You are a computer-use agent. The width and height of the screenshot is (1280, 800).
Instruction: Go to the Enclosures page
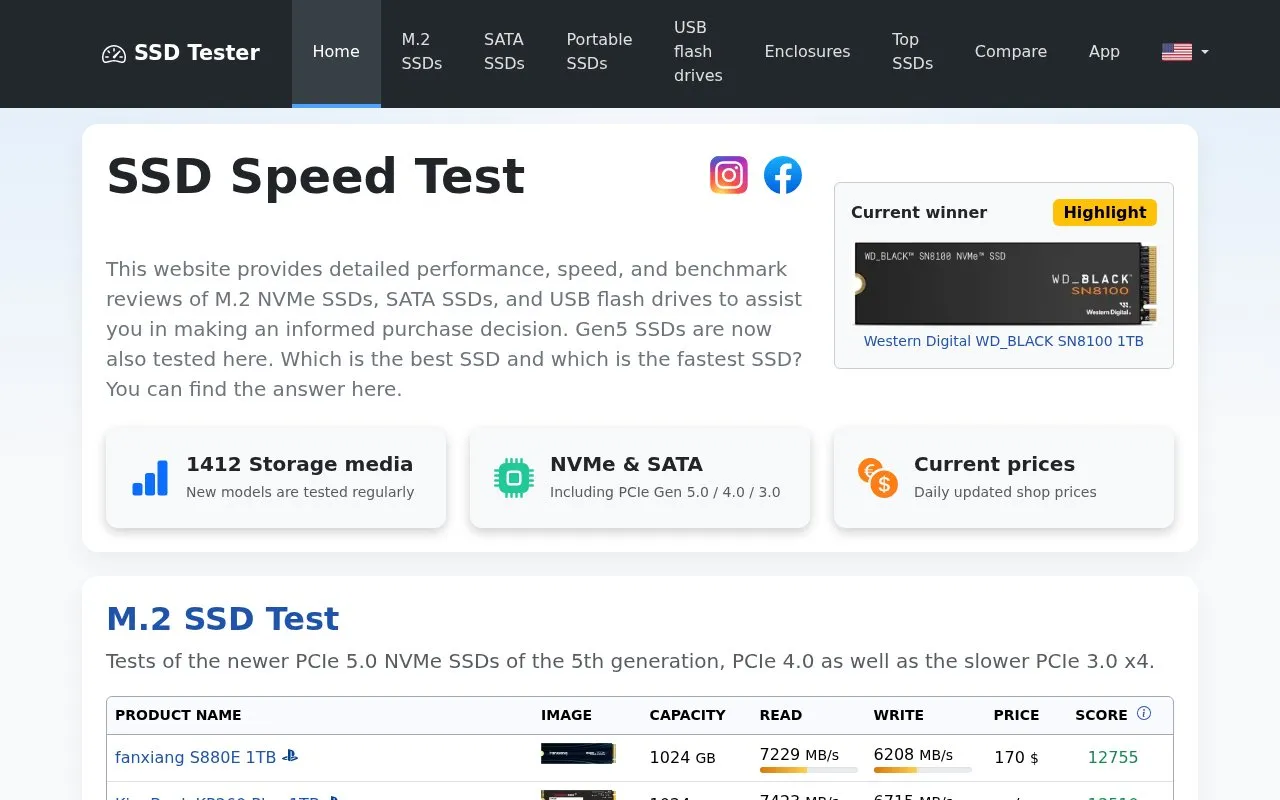pos(807,52)
